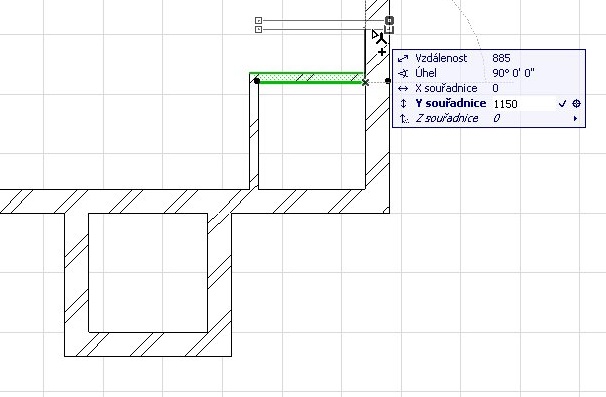Click the Vzdálenost distance icon in tracker
The image size is (606, 397).
[403, 58]
